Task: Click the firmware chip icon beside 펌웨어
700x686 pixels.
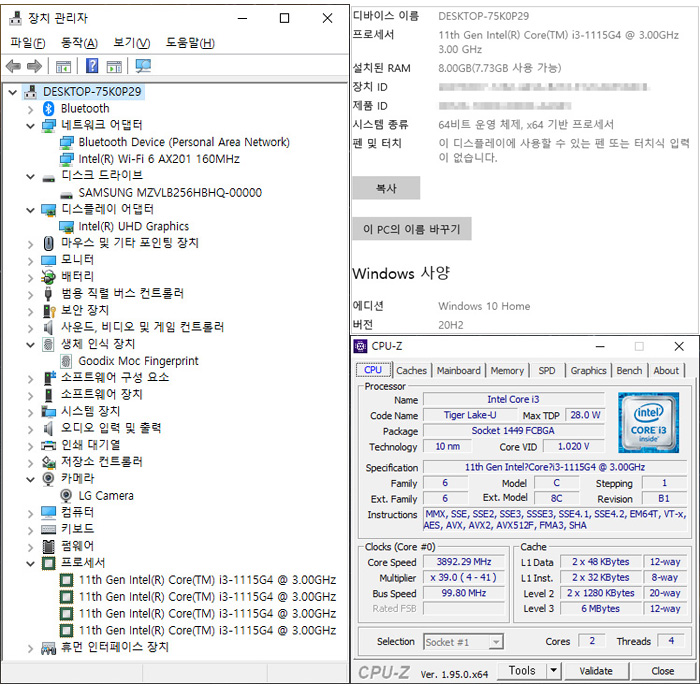Action: pos(48,546)
